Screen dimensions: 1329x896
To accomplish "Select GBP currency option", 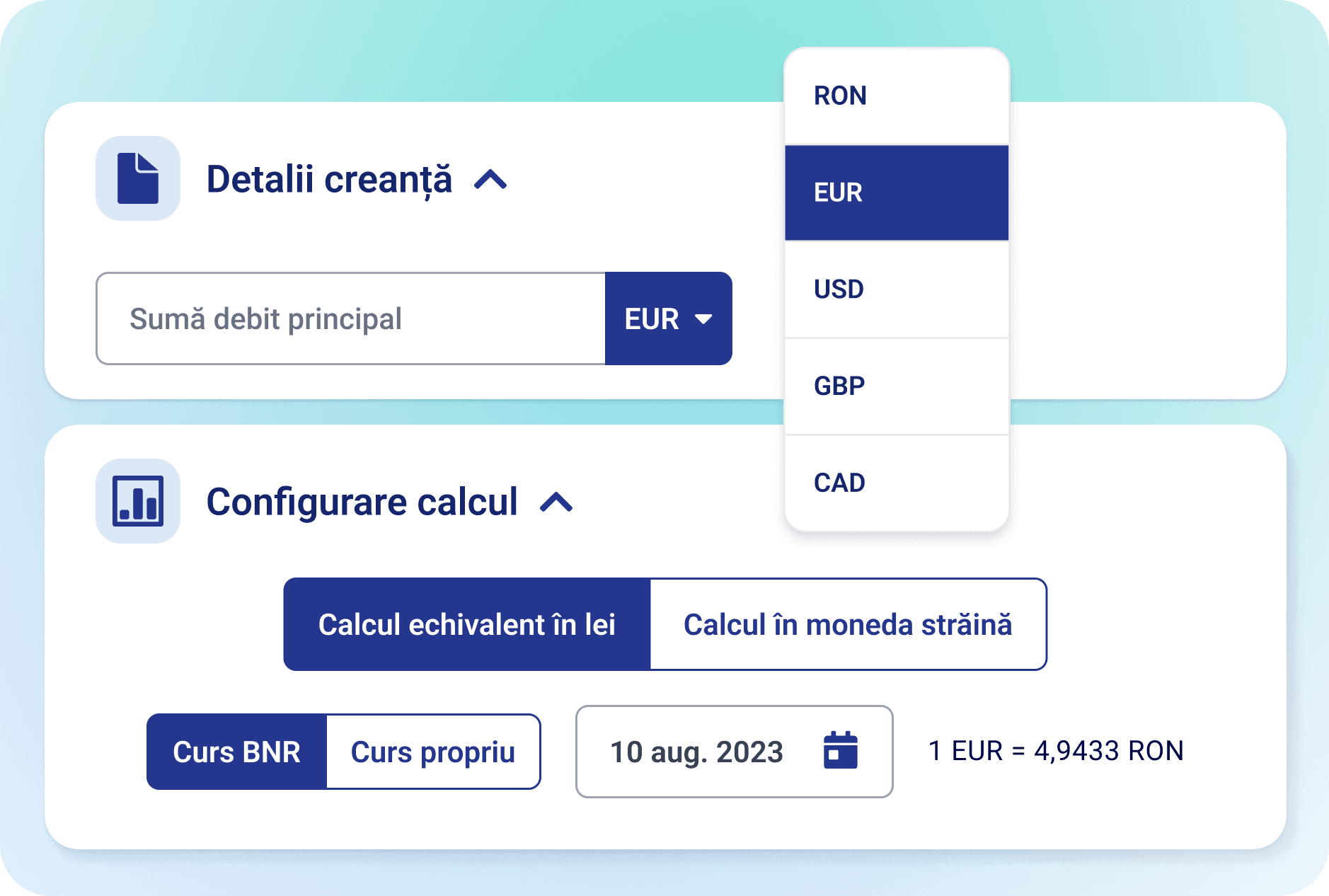I will 896,386.
